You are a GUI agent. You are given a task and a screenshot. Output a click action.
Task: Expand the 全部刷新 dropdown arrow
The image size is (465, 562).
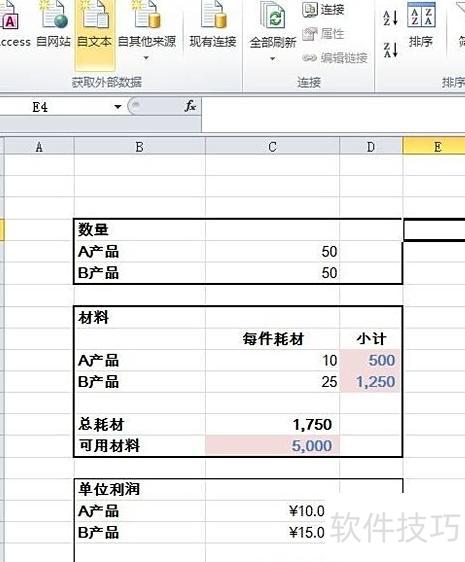pyautogui.click(x=272, y=58)
